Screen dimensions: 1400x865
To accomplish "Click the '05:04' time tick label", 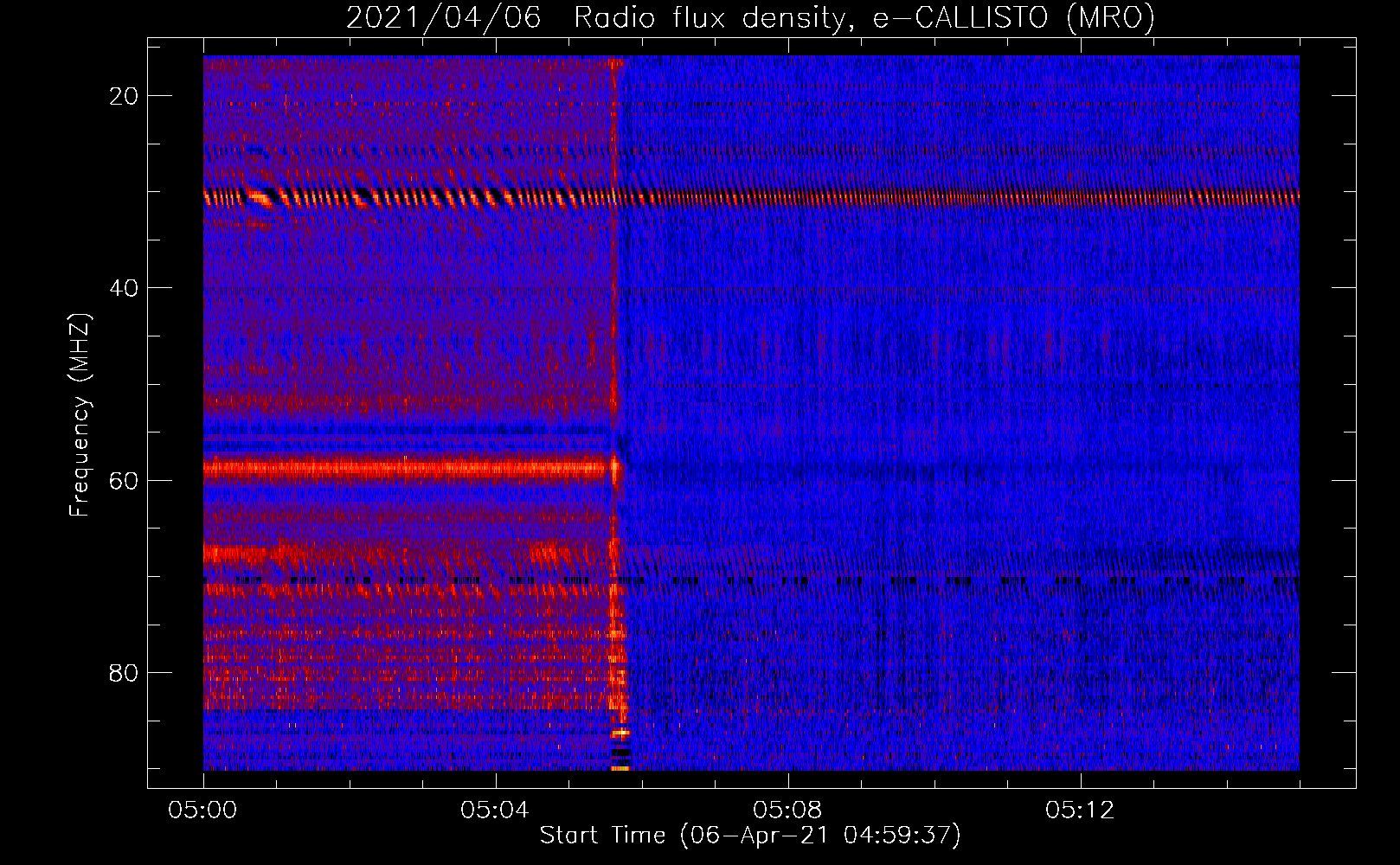I will pyautogui.click(x=495, y=811).
